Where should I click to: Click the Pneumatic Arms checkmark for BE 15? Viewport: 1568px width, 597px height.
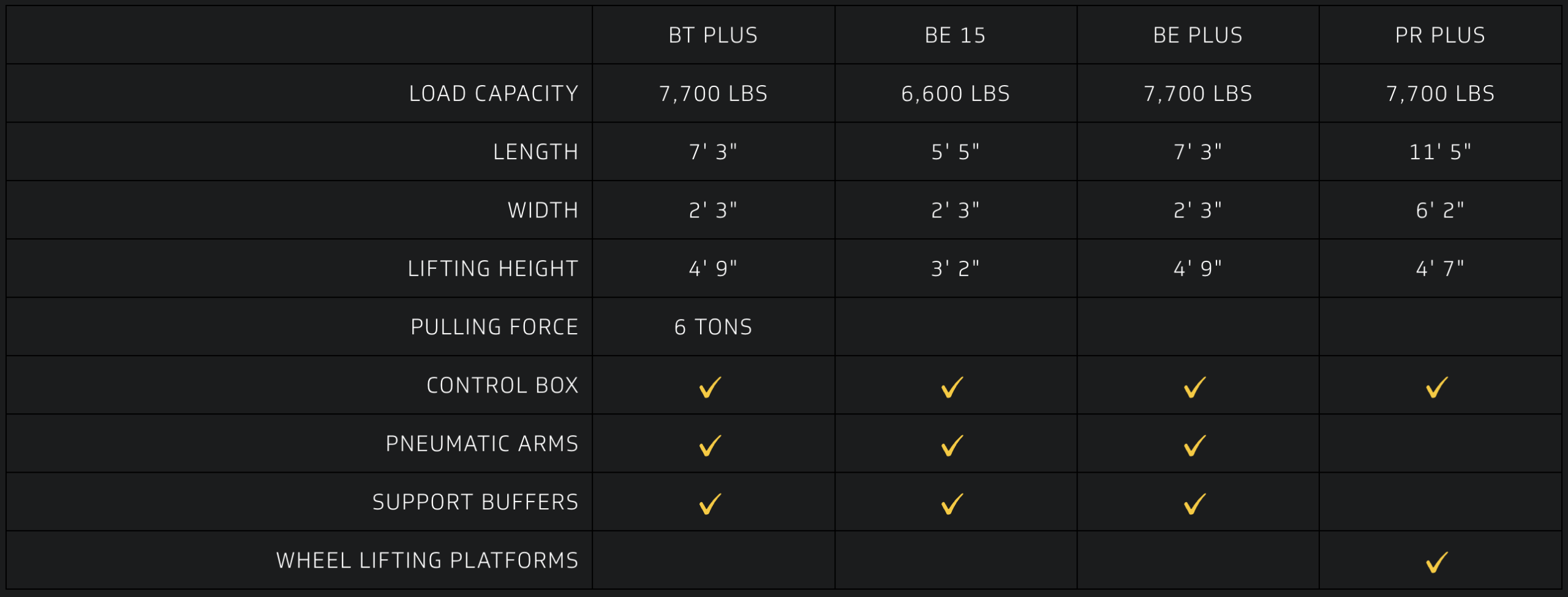point(952,445)
